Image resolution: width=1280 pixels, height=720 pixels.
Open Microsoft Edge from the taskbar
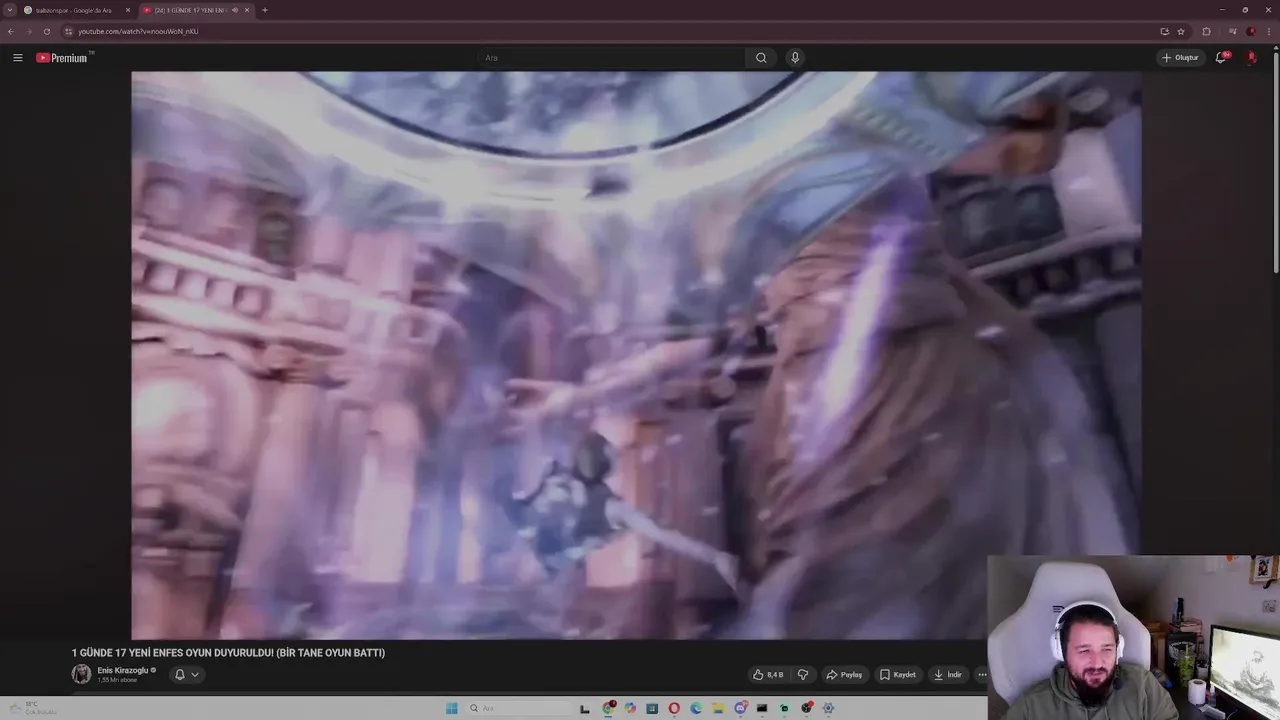(696, 708)
